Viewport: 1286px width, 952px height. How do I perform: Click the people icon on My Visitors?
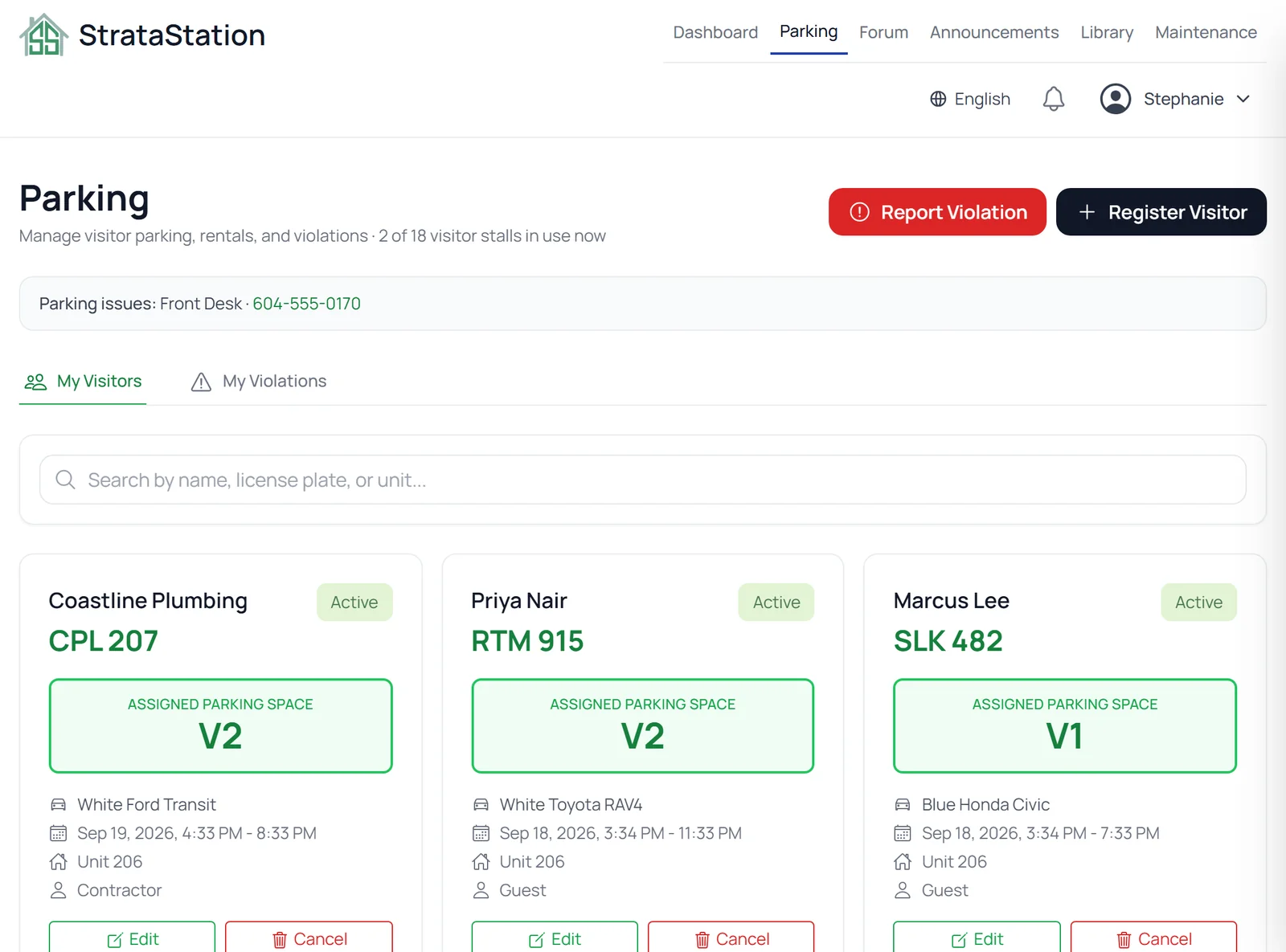tap(35, 382)
